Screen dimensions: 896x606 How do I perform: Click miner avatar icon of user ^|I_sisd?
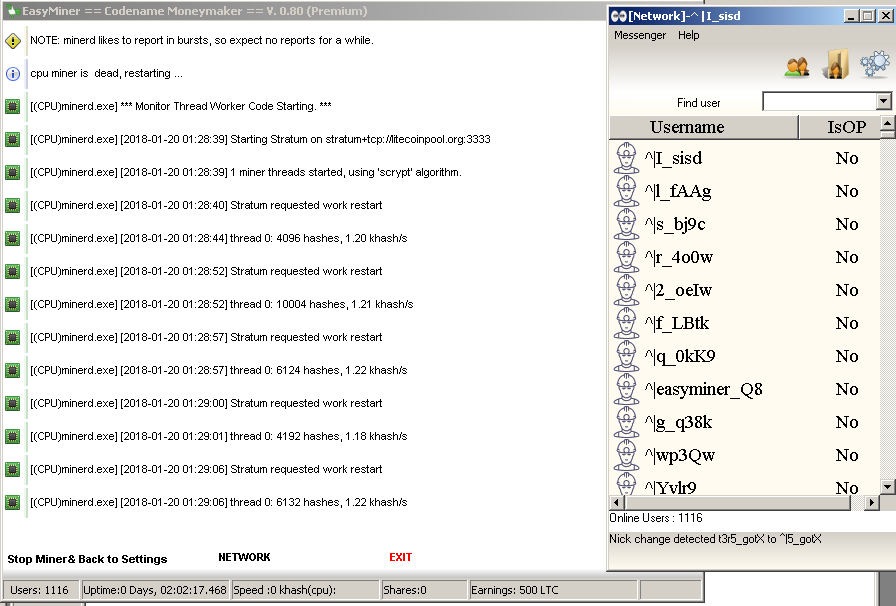pyautogui.click(x=626, y=158)
